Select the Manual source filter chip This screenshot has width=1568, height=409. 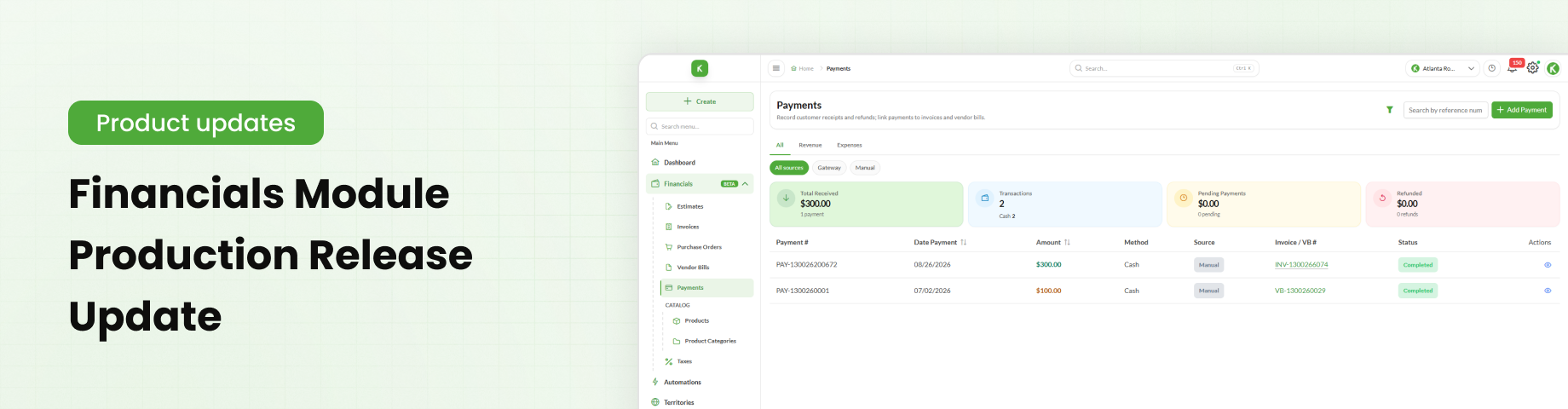click(865, 168)
